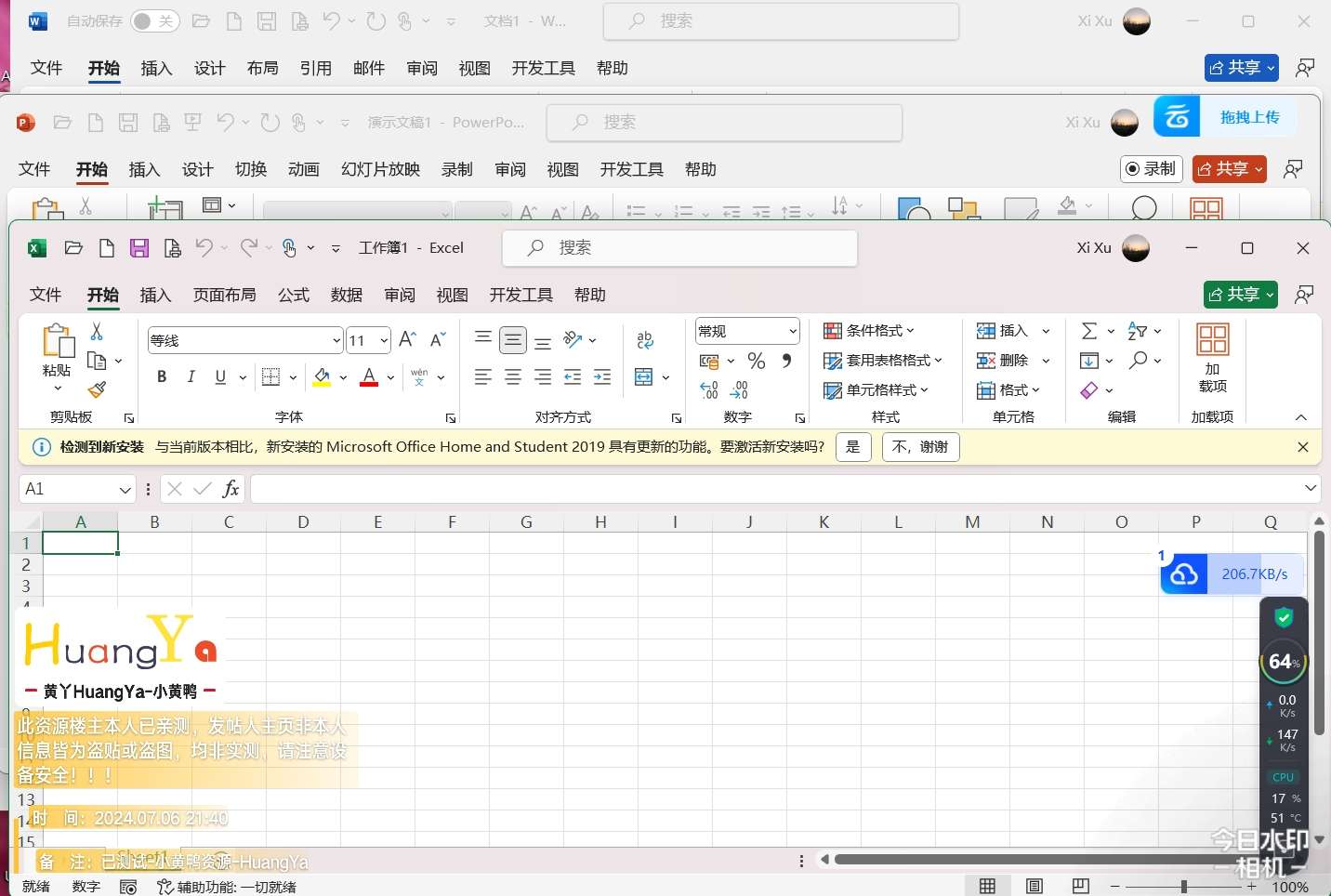The width and height of the screenshot is (1331, 896).
Task: Click the Format Painter brush in Excel
Action: (x=97, y=389)
